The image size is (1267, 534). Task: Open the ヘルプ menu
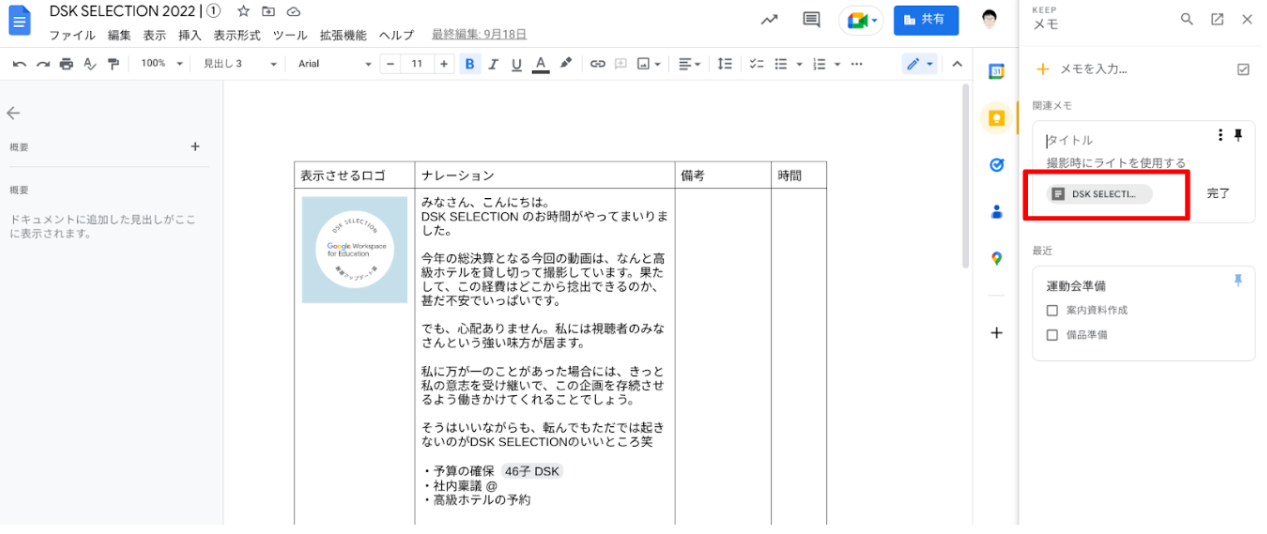pyautogui.click(x=396, y=35)
